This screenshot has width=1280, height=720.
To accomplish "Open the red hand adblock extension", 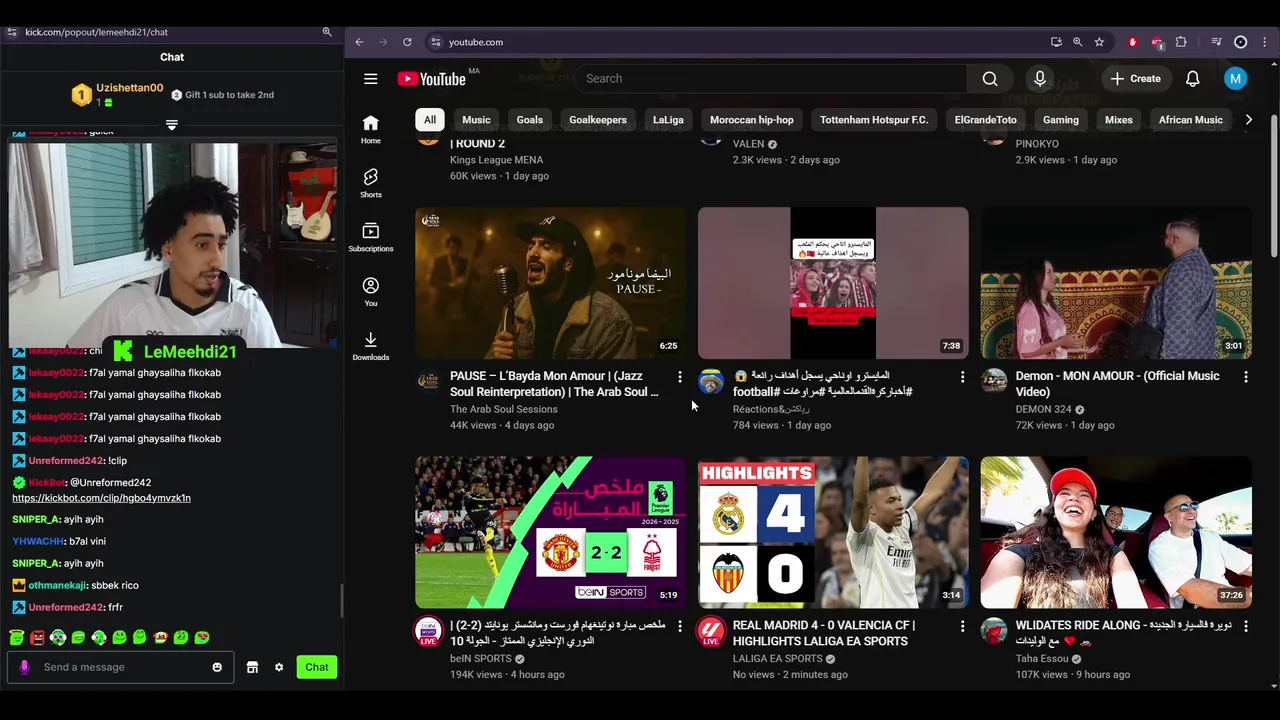I will (x=1133, y=42).
